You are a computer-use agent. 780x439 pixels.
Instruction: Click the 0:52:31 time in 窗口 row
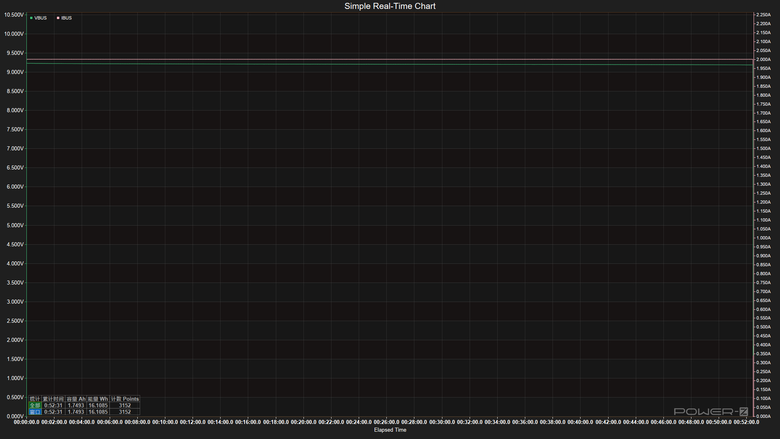[x=53, y=412]
